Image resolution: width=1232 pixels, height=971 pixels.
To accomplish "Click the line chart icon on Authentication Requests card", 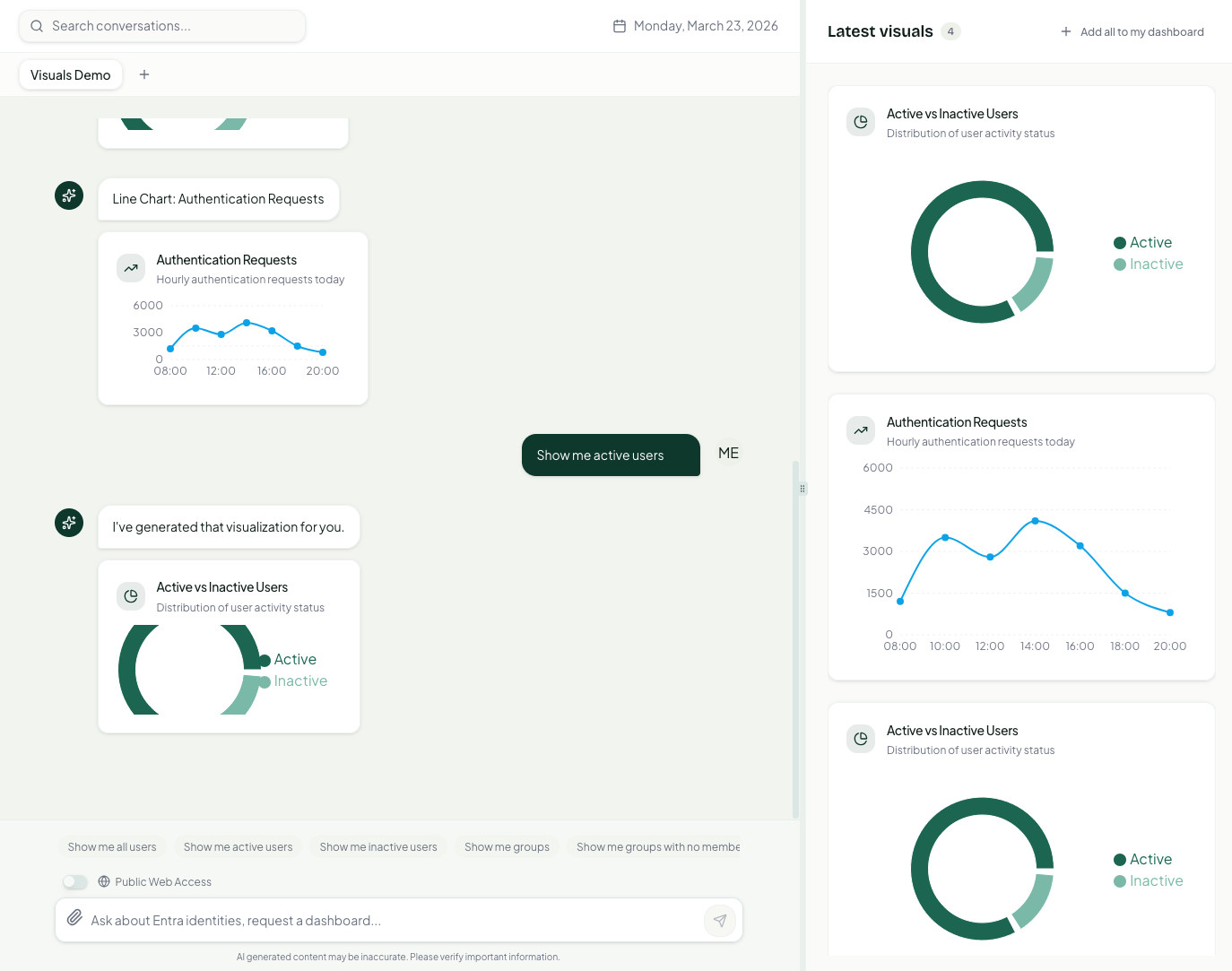I will pos(861,430).
